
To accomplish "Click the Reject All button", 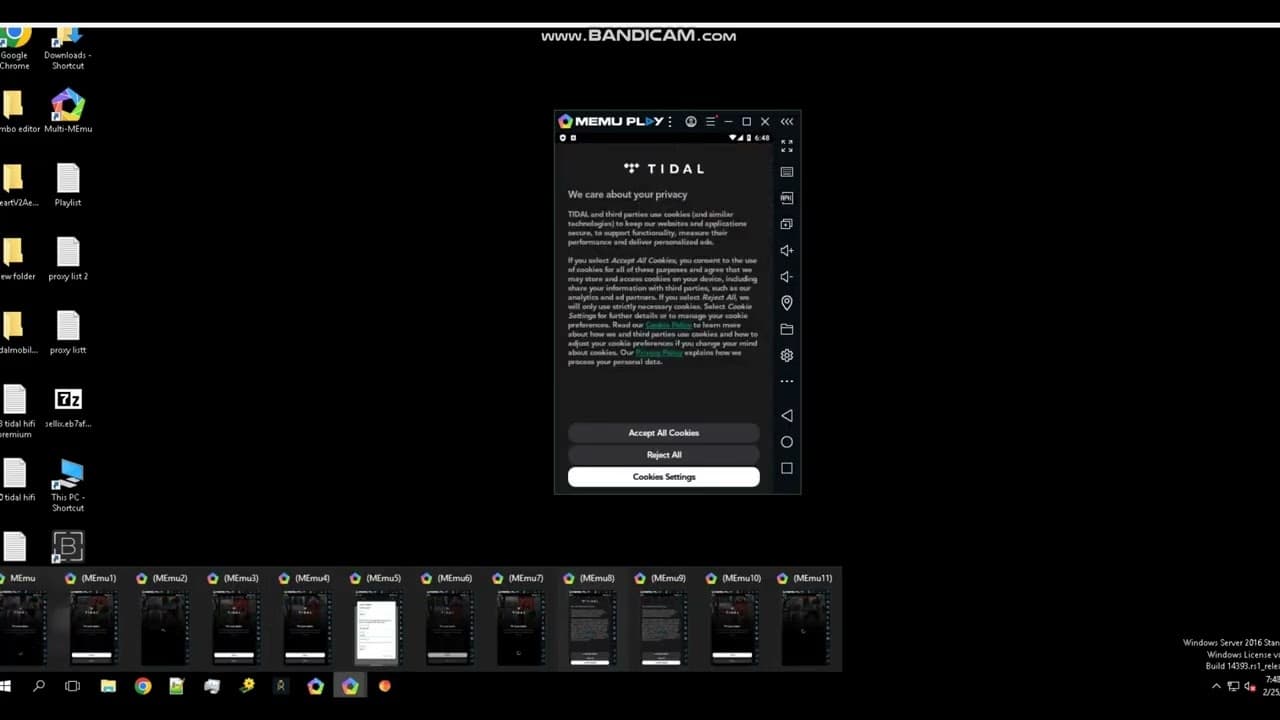I will (664, 455).
